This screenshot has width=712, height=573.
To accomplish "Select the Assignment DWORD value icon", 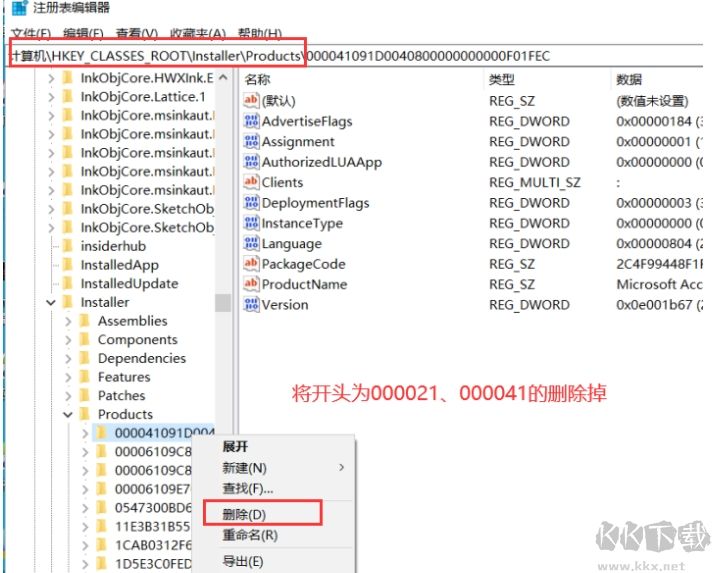I will tap(251, 141).
